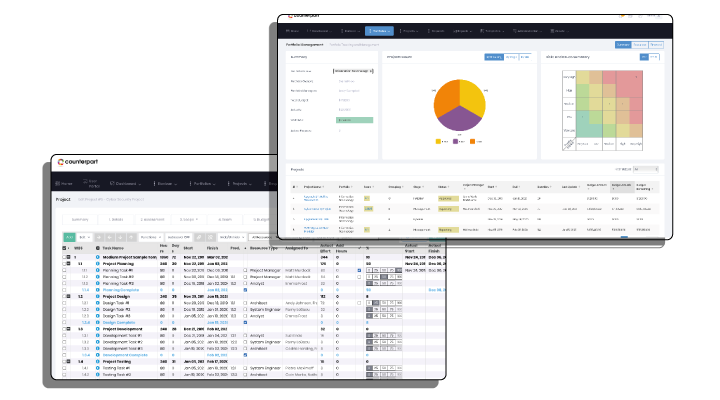
Task: Click the info icon beside Testing Task #1
Action: 97,368
